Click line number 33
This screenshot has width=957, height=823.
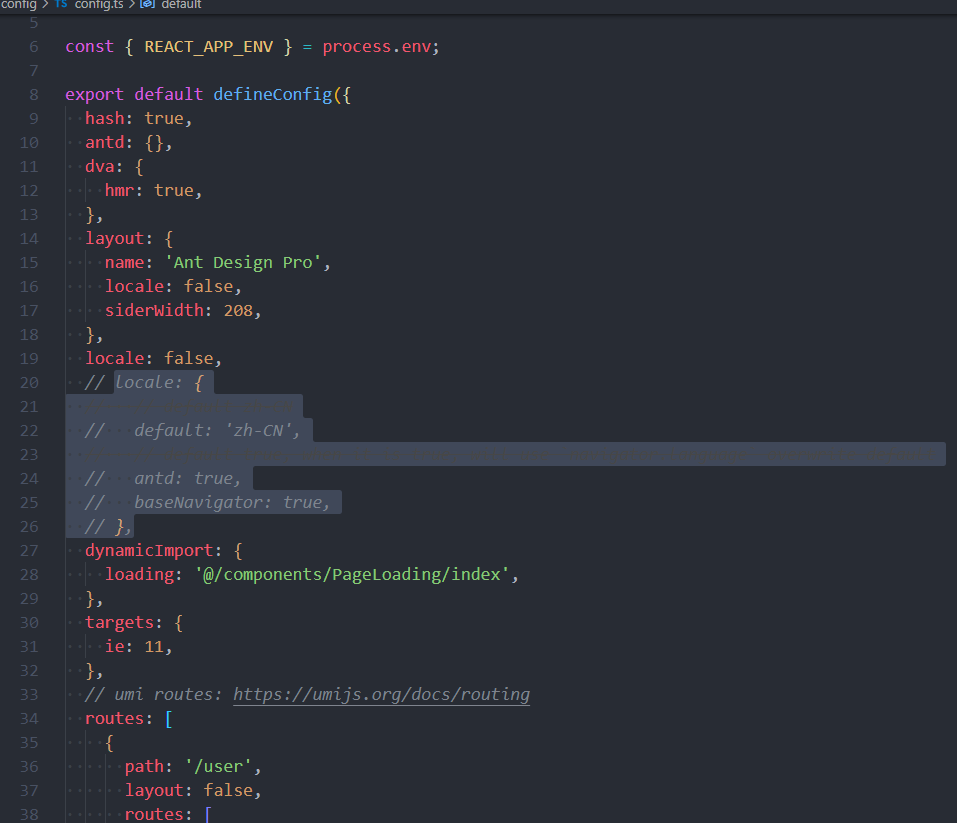pos(29,694)
